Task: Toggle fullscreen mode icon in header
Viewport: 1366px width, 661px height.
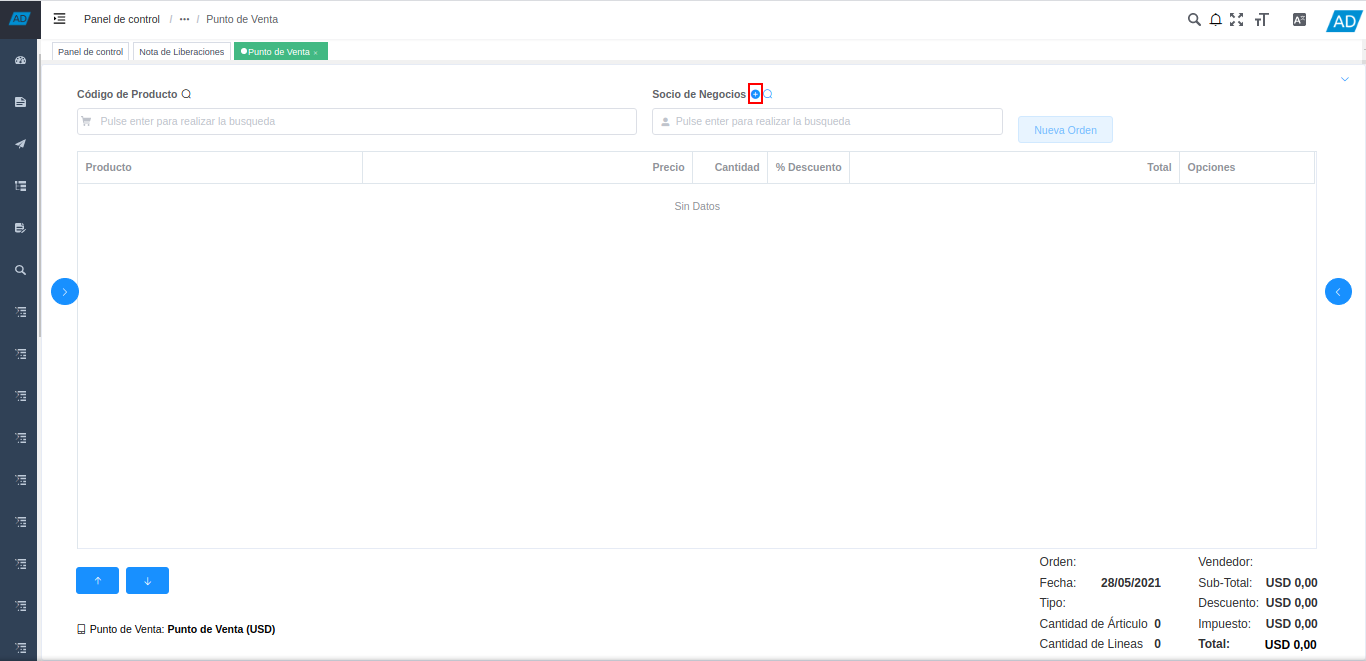Action: 1237,19
